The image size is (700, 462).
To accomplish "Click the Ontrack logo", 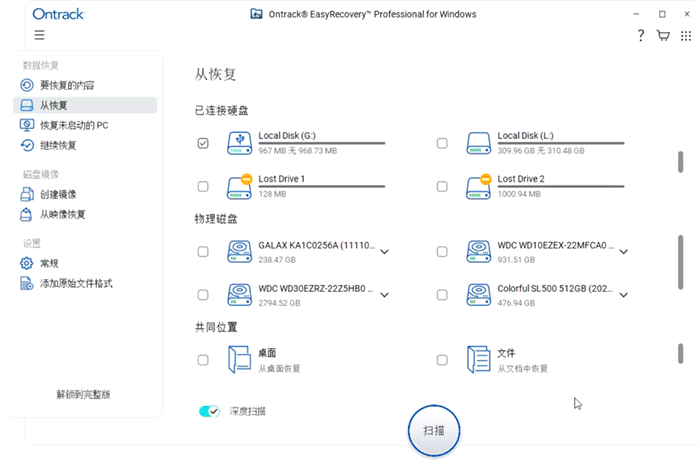I will click(58, 14).
